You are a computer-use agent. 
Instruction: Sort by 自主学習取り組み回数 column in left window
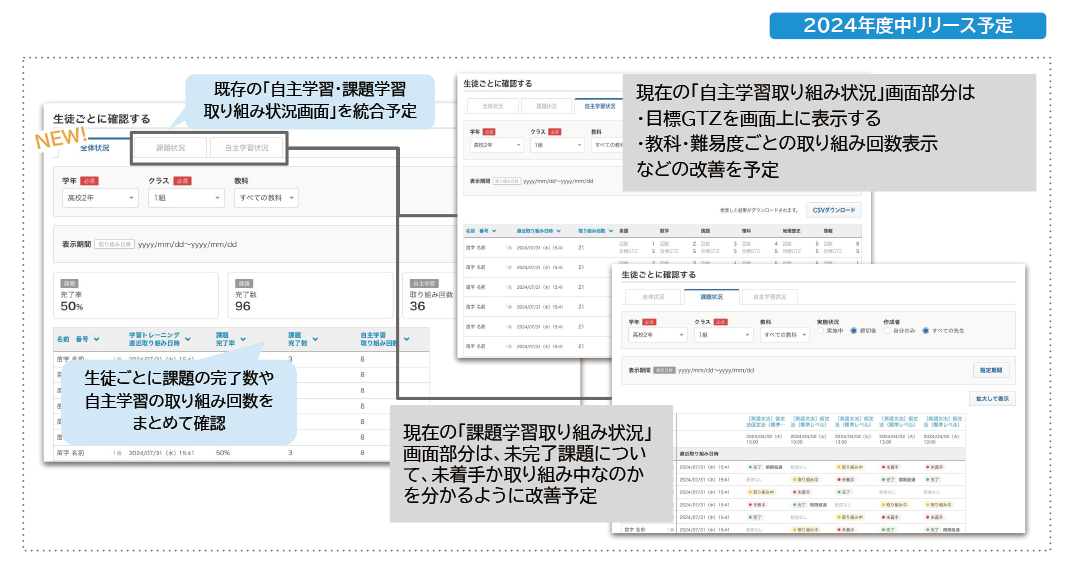[384, 339]
